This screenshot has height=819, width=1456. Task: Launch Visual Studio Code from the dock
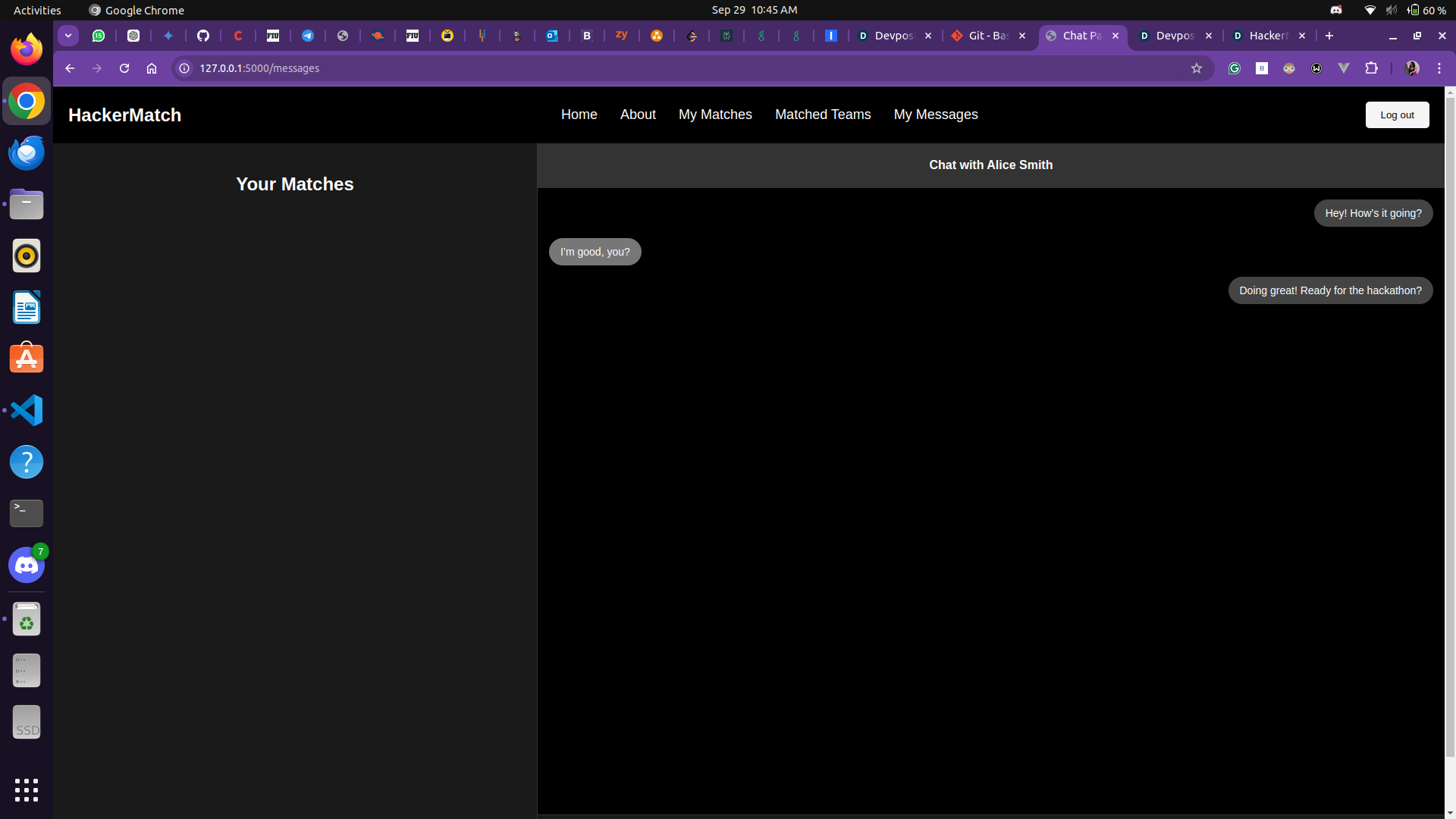pyautogui.click(x=27, y=410)
